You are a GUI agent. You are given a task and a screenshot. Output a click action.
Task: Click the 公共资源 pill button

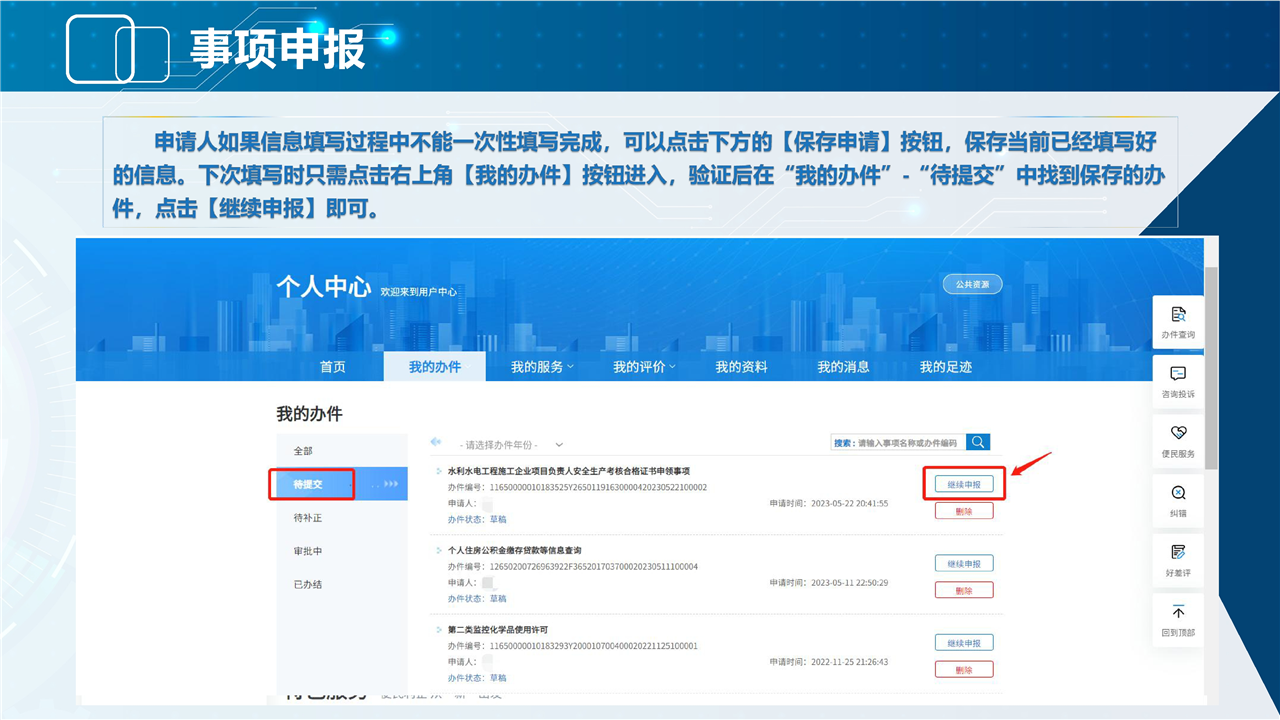[x=972, y=284]
